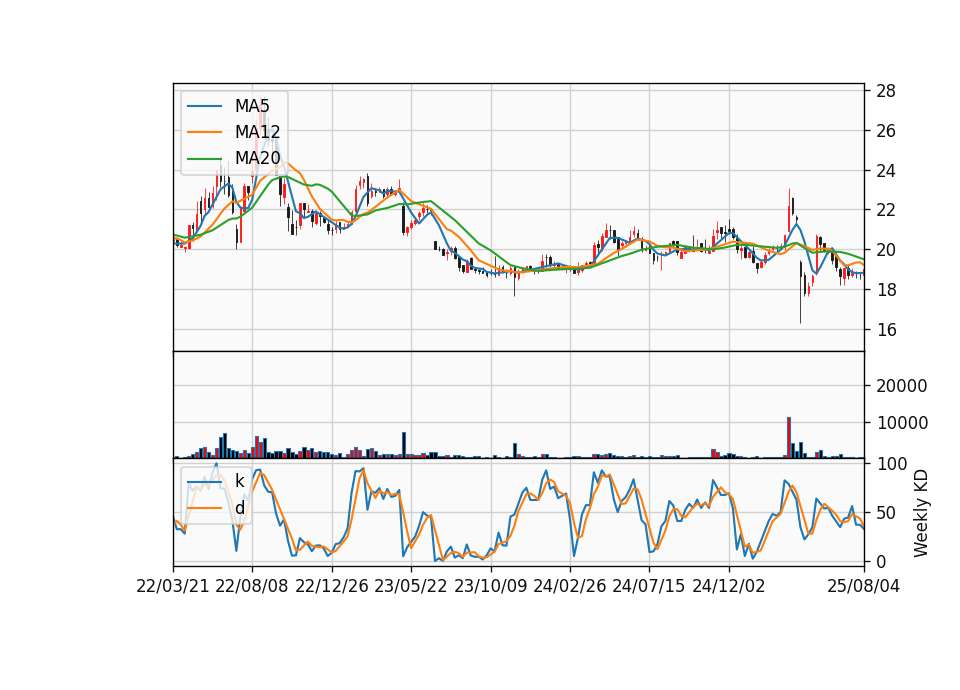Click the KD axis value 50

click(x=886, y=512)
